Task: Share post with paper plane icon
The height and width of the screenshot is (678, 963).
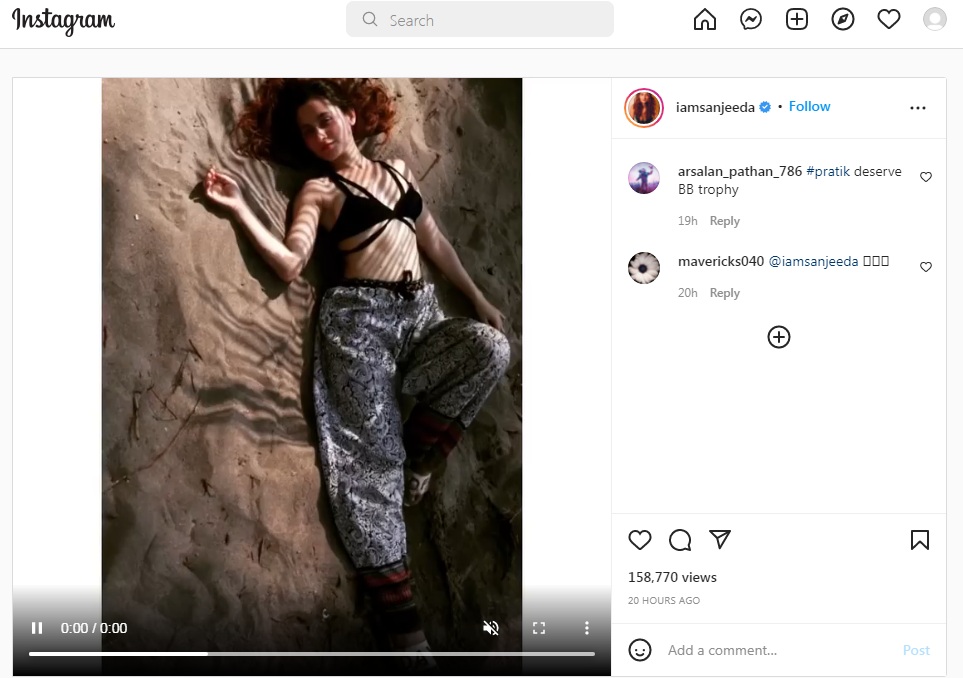Action: pyautogui.click(x=720, y=540)
